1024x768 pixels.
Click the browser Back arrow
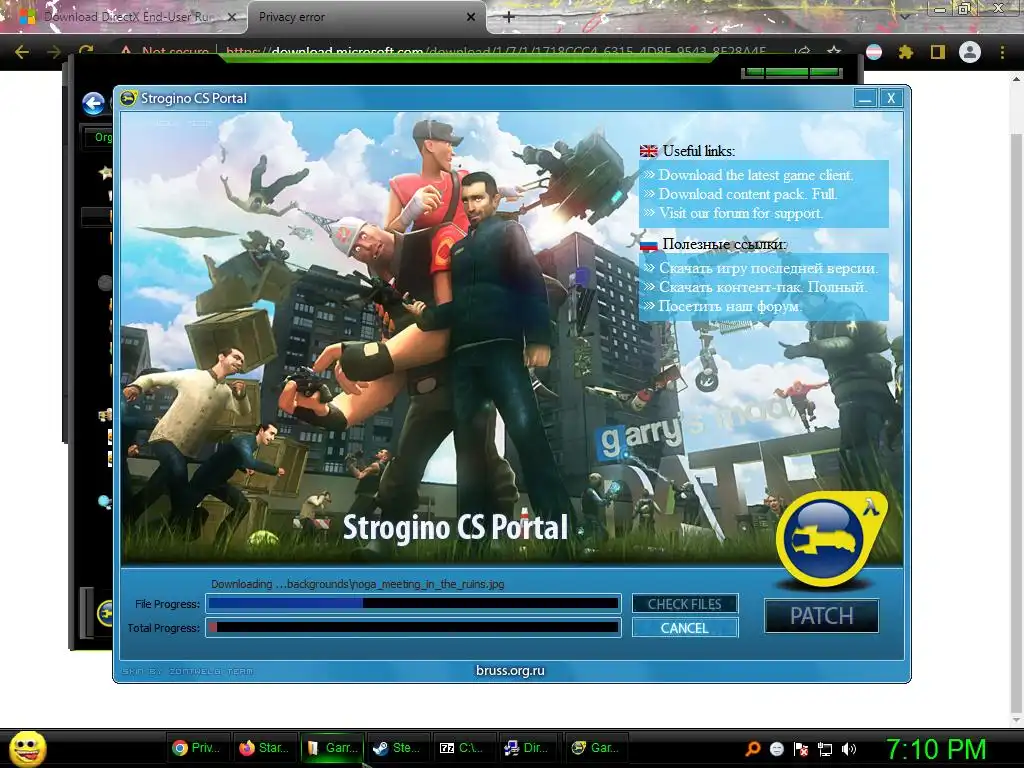(x=22, y=52)
